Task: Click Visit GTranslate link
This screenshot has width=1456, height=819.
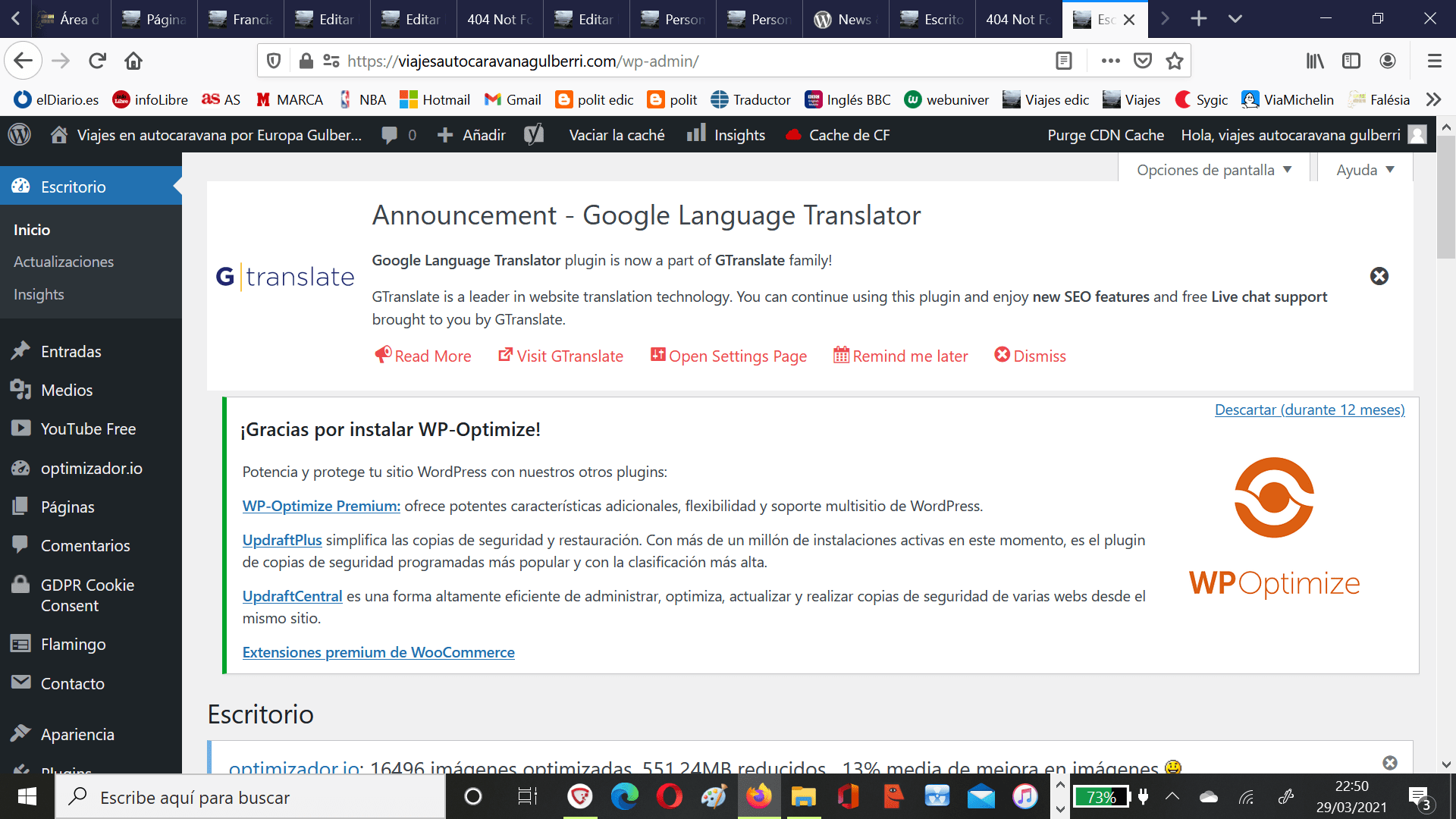Action: point(561,356)
